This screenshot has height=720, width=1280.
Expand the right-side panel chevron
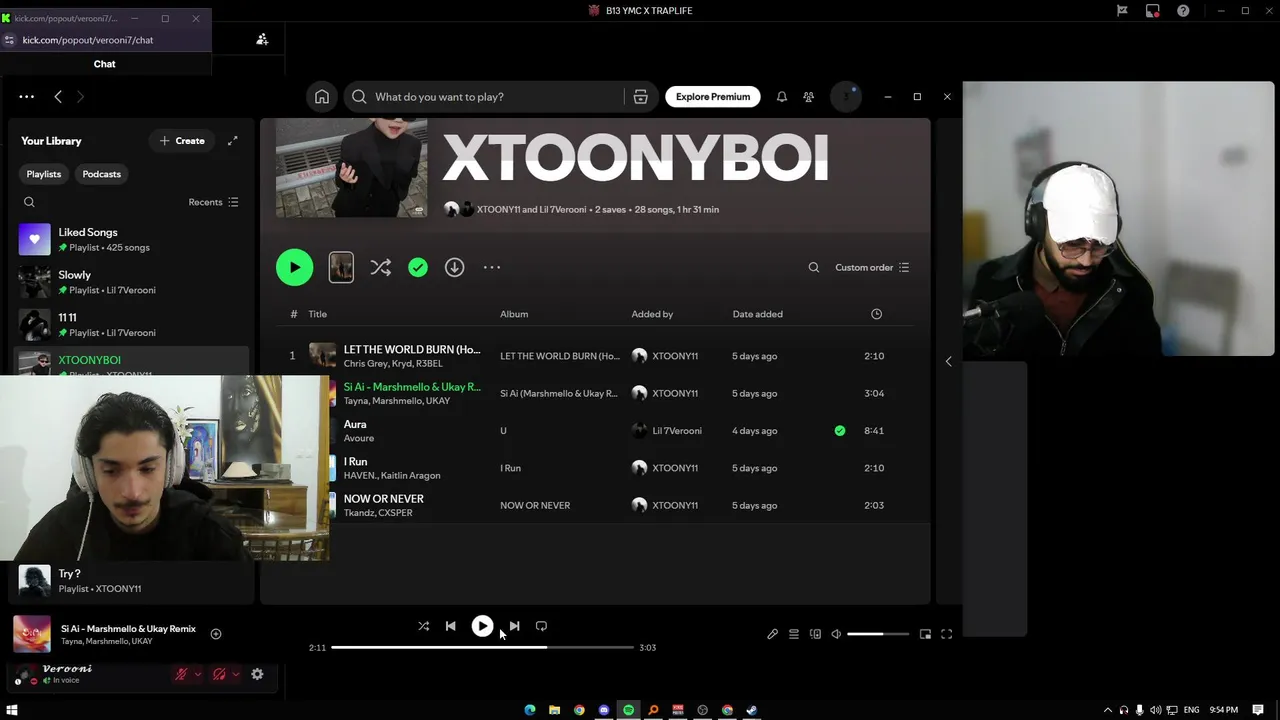tap(948, 361)
